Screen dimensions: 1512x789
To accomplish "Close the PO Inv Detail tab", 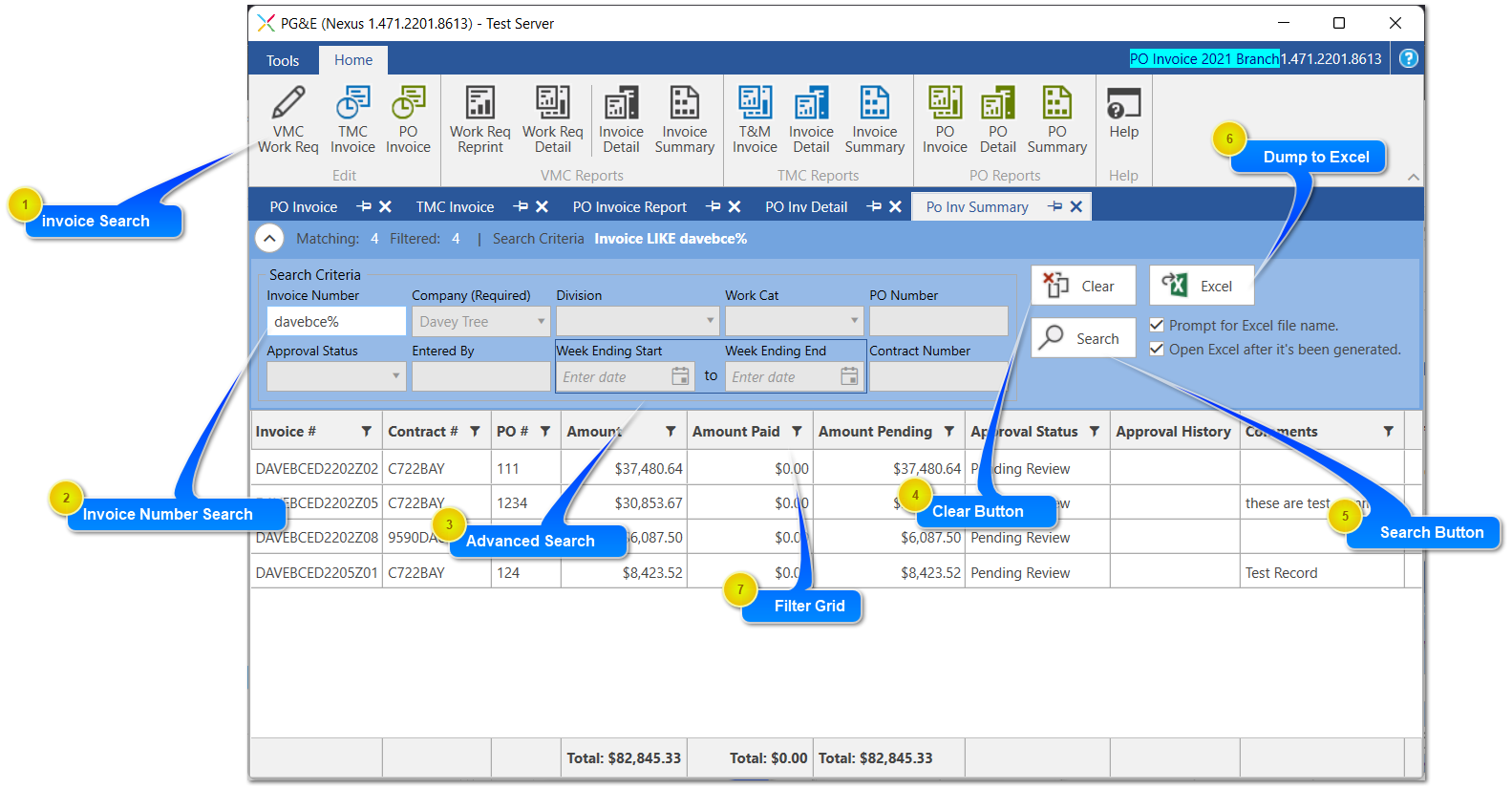I will [895, 206].
